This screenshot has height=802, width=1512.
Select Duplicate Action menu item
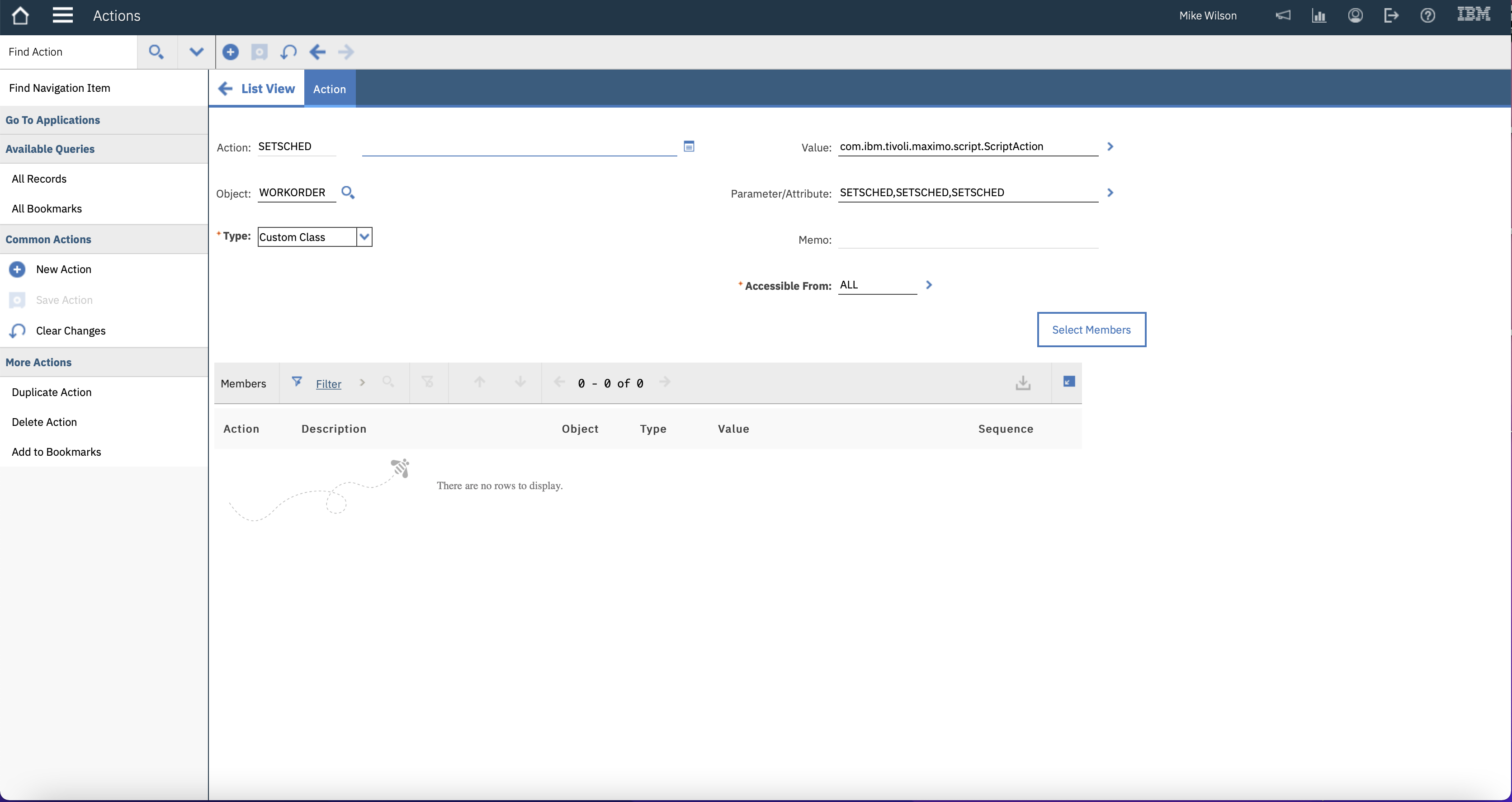(52, 392)
